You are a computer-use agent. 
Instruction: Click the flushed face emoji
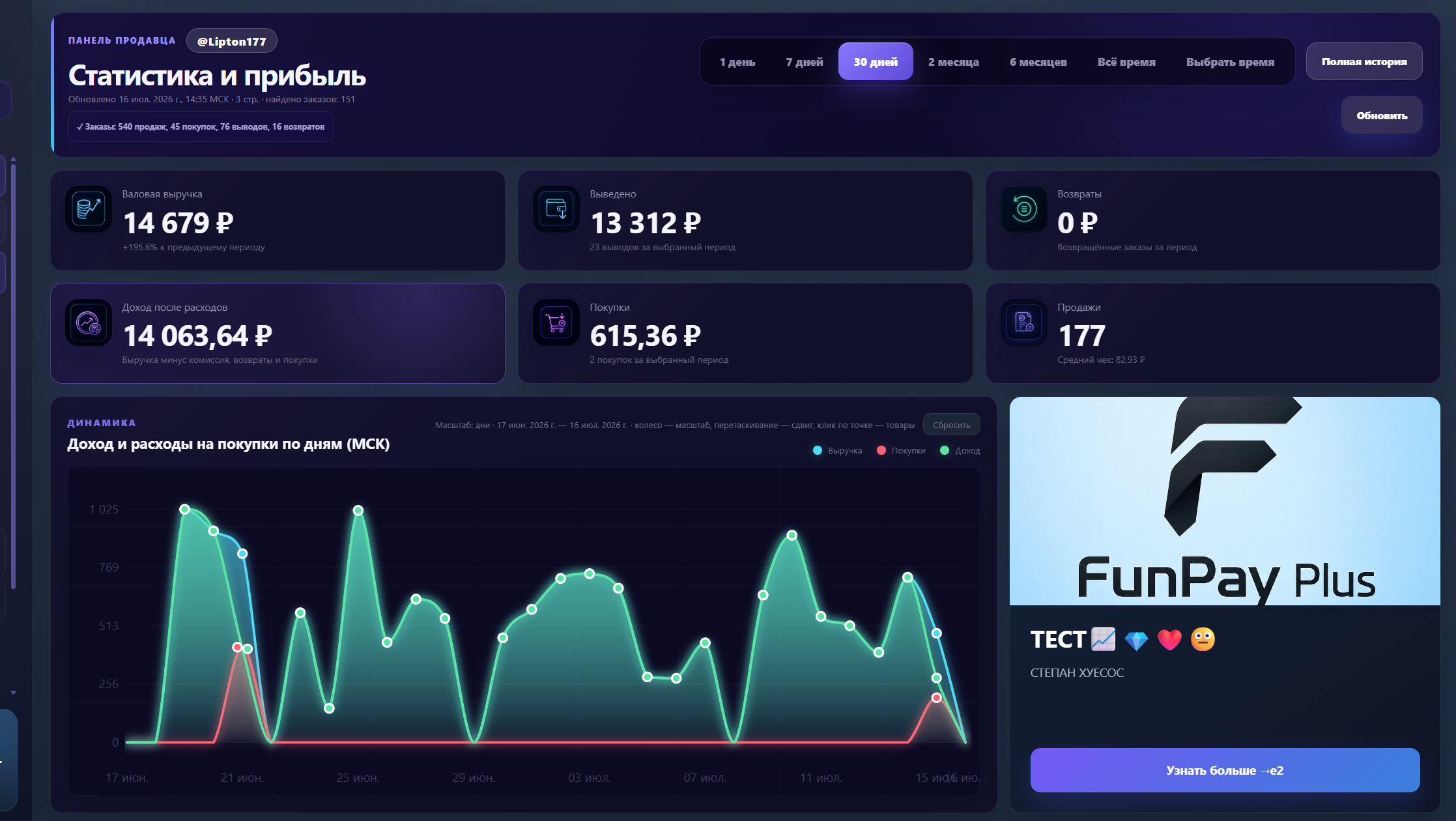click(x=1203, y=639)
